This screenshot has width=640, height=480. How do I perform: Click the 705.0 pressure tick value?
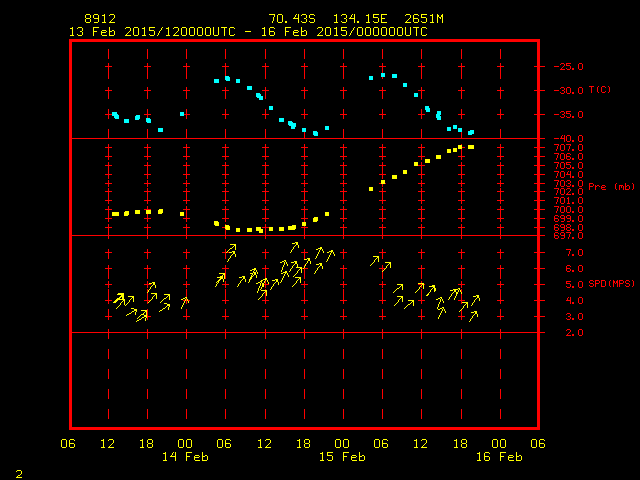click(x=568, y=166)
